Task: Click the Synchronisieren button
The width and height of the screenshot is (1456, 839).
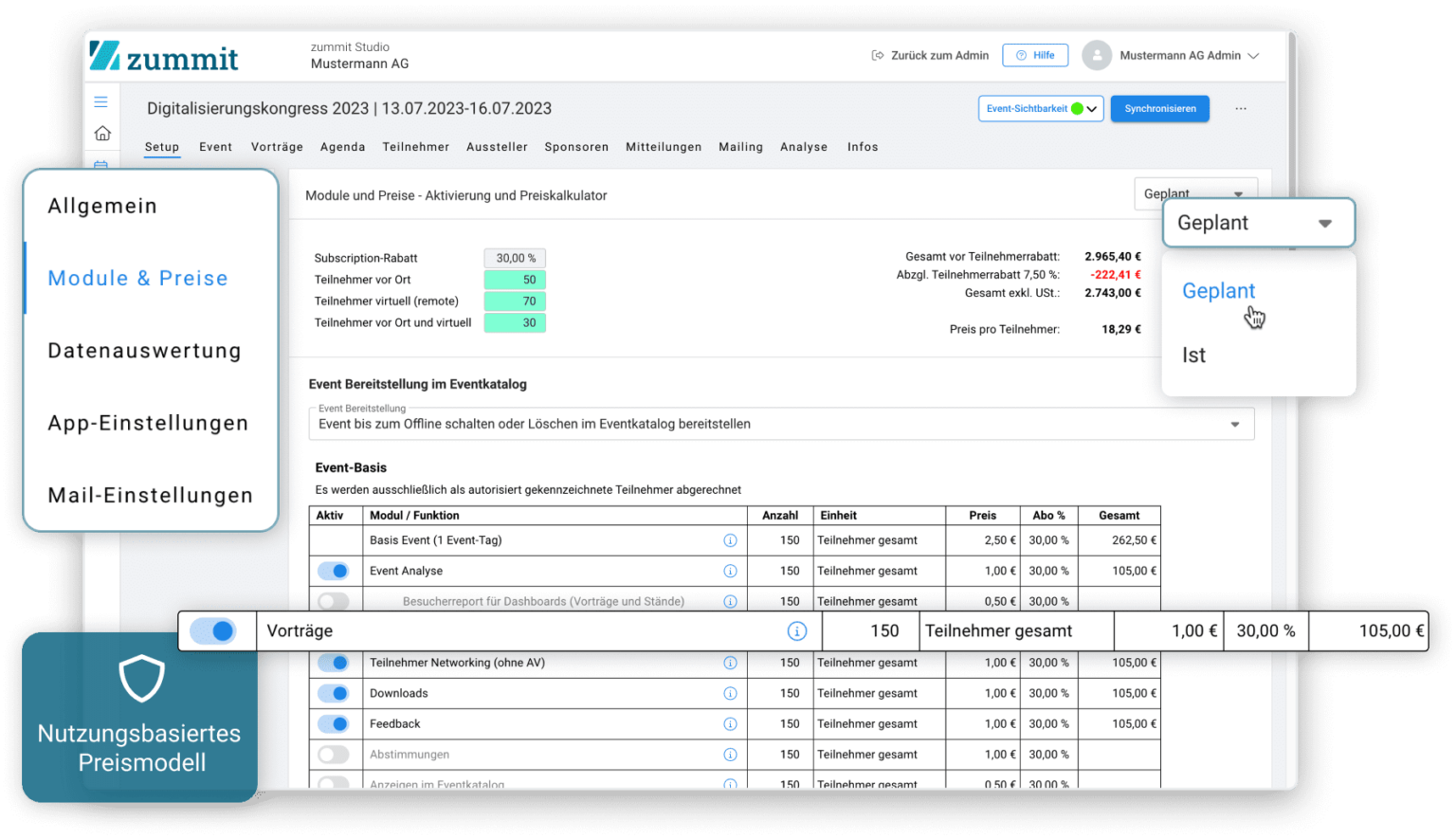Action: (x=1159, y=108)
